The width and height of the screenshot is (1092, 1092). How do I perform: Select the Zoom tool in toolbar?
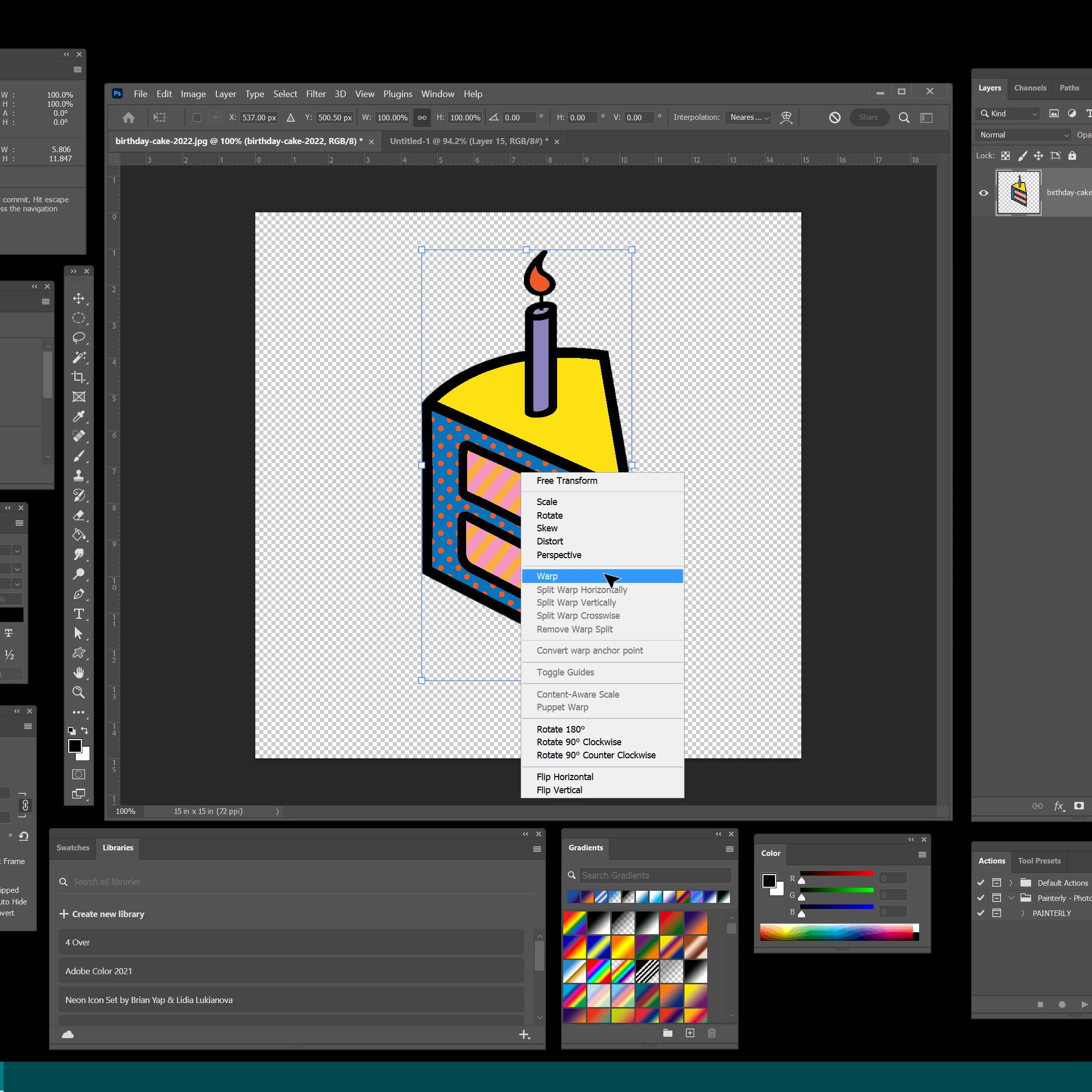click(x=78, y=693)
